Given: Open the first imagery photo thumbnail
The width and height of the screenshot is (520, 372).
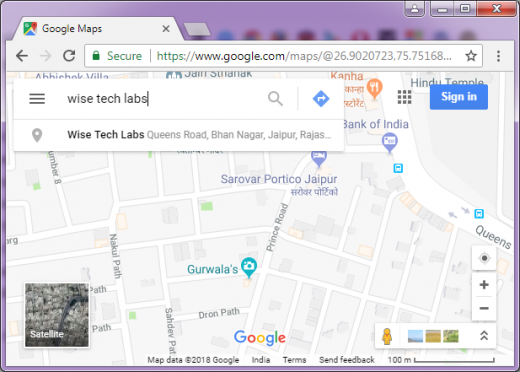Looking at the screenshot, I should click(415, 336).
